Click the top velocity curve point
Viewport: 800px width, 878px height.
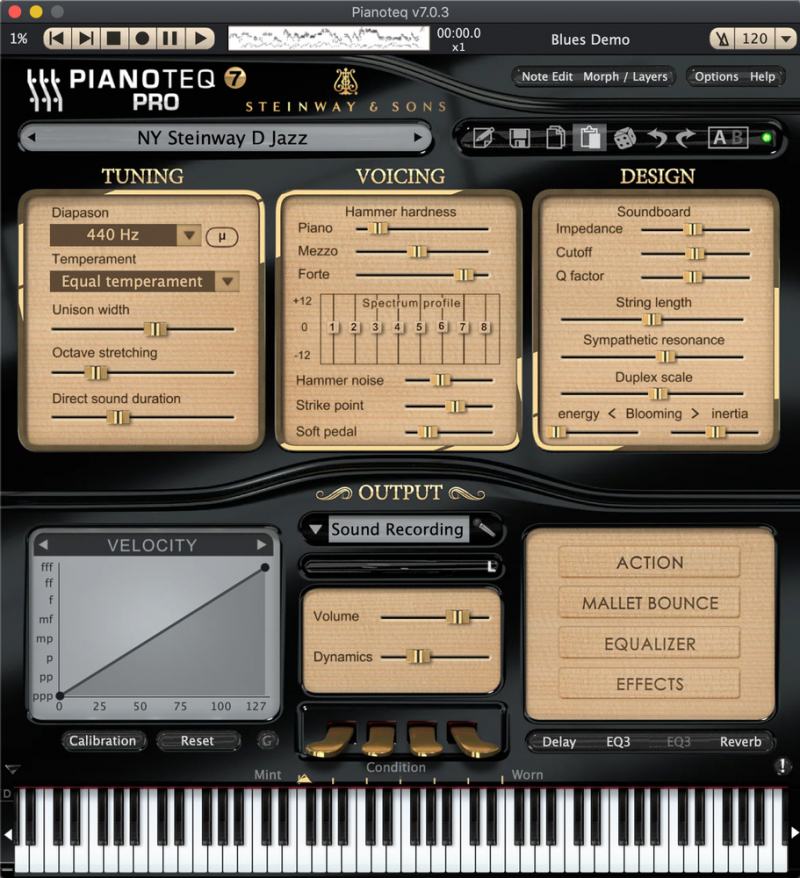(x=265, y=568)
